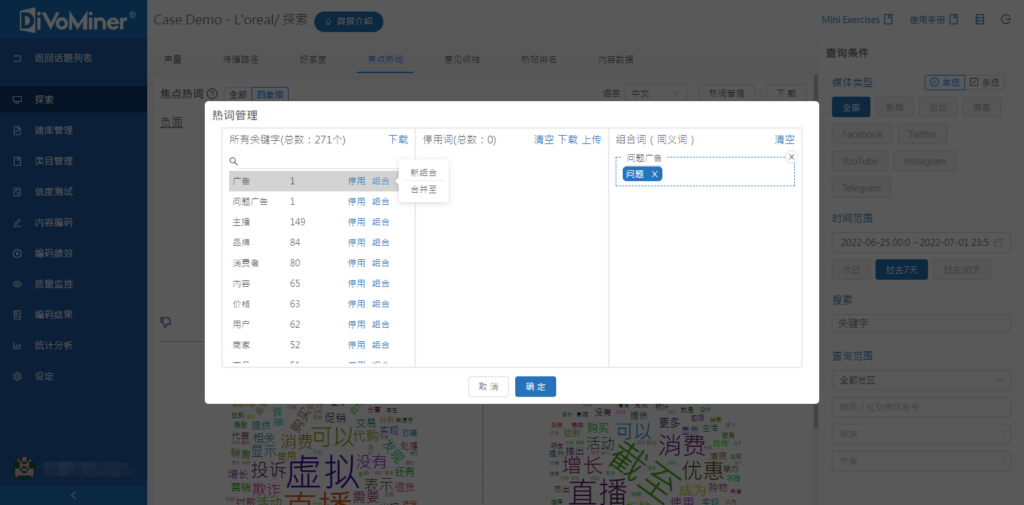Choose 新组合 from the popup menu
The image size is (1024, 505).
click(x=423, y=173)
